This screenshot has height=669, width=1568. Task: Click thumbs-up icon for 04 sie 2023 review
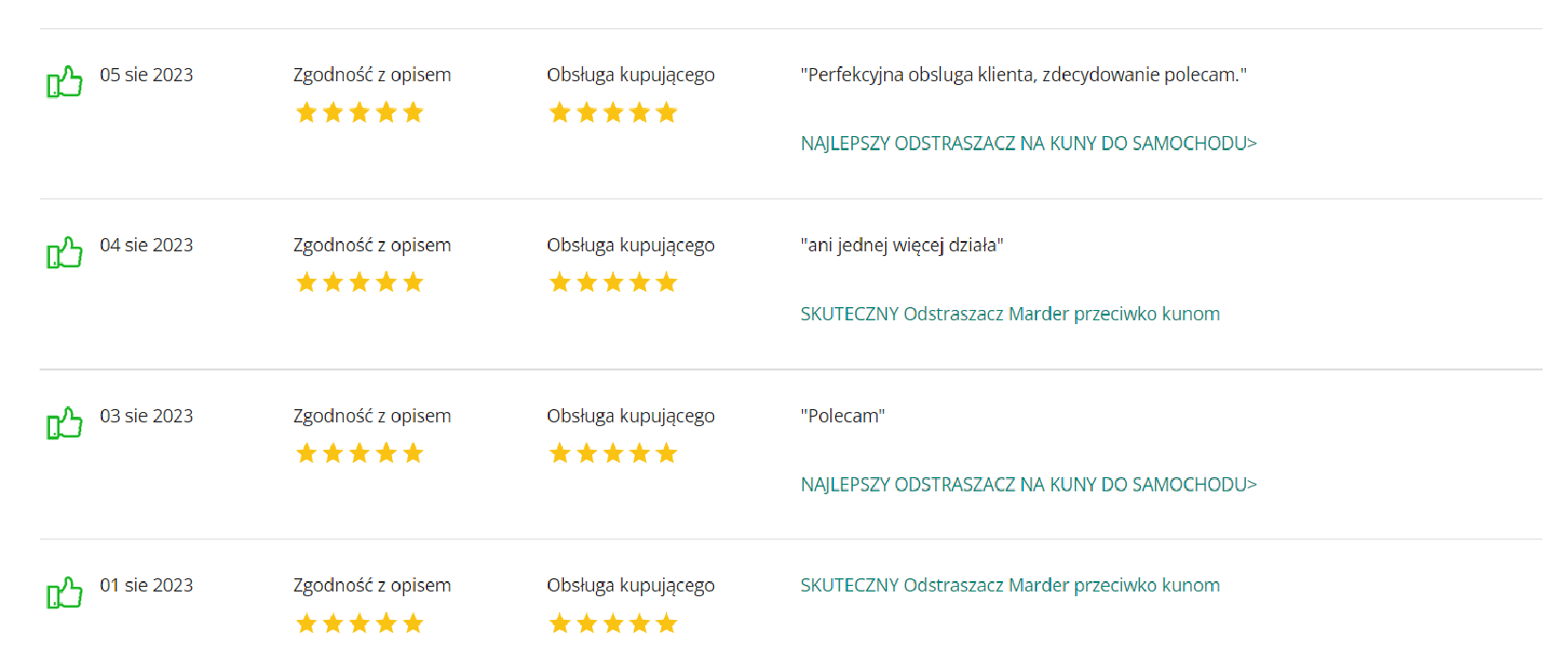click(64, 252)
